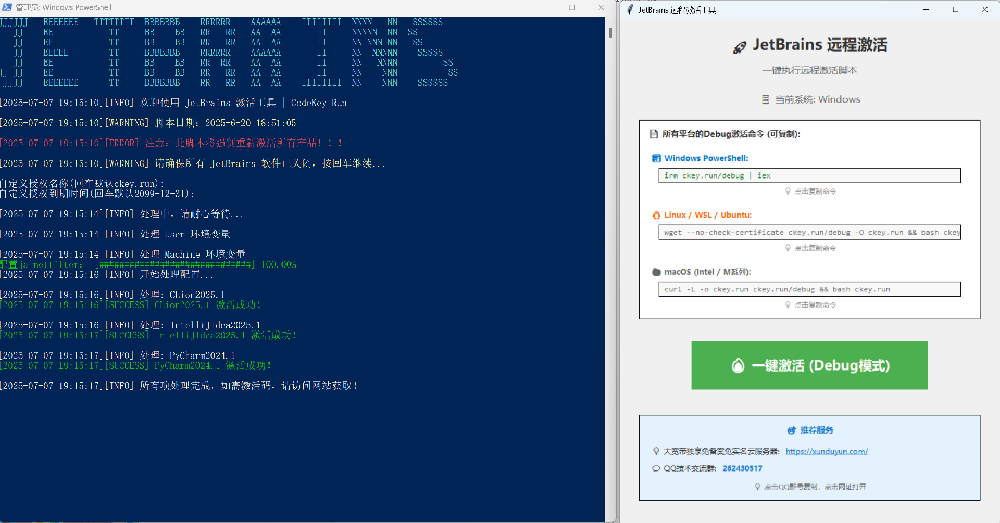Click the 推荐服务 heading text
Viewport: 1000px width, 523px height.
coord(817,431)
